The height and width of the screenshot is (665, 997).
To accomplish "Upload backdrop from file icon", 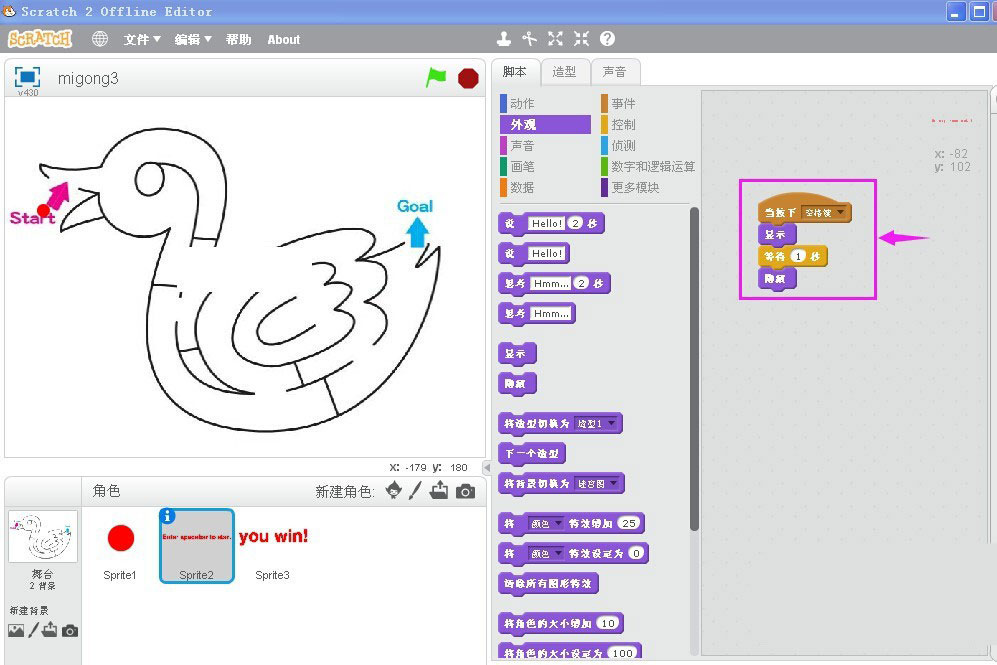I will click(50, 630).
